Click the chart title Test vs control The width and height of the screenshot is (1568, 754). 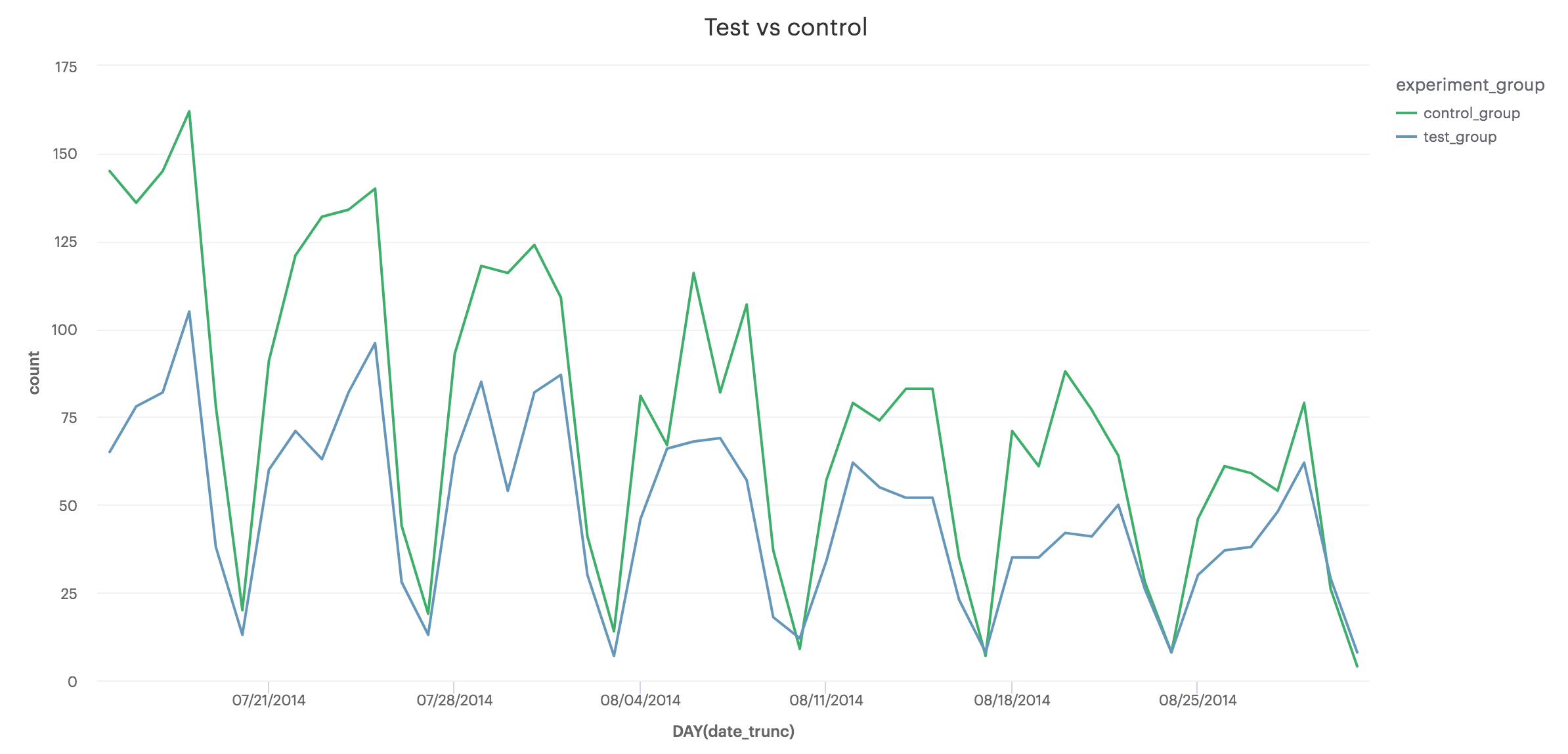[785, 28]
